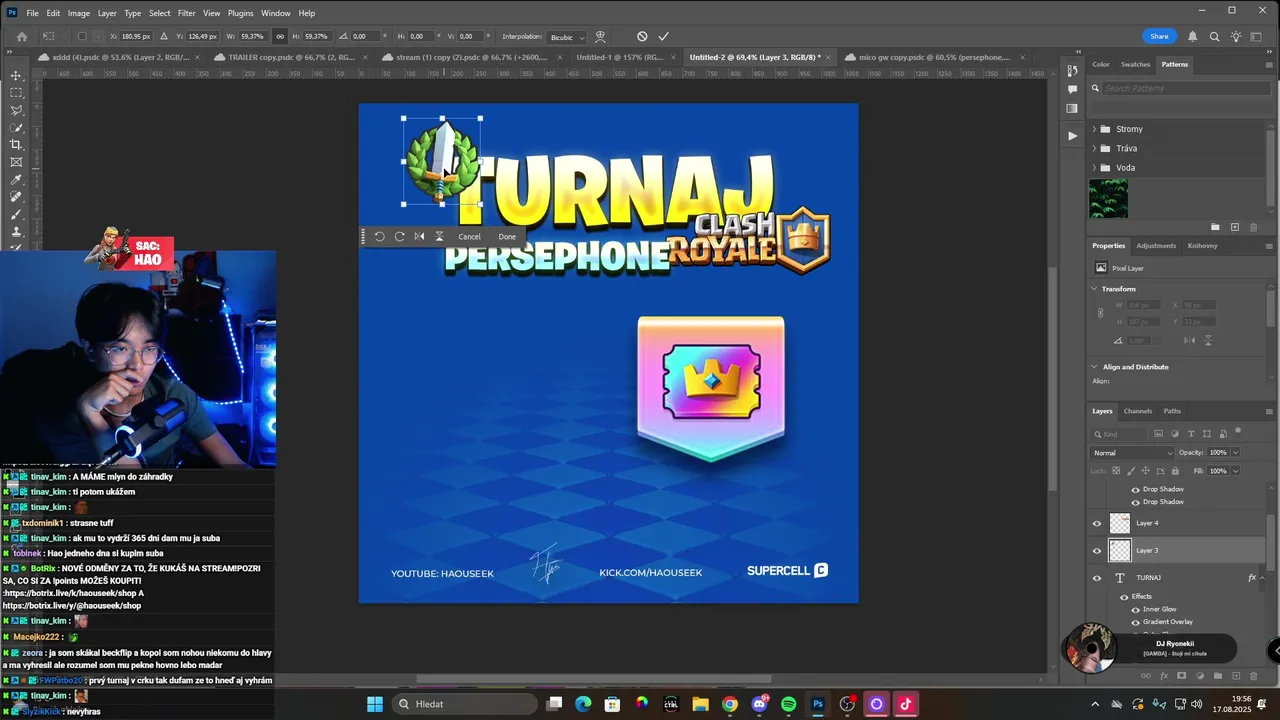Select the Frame tool

click(x=16, y=162)
